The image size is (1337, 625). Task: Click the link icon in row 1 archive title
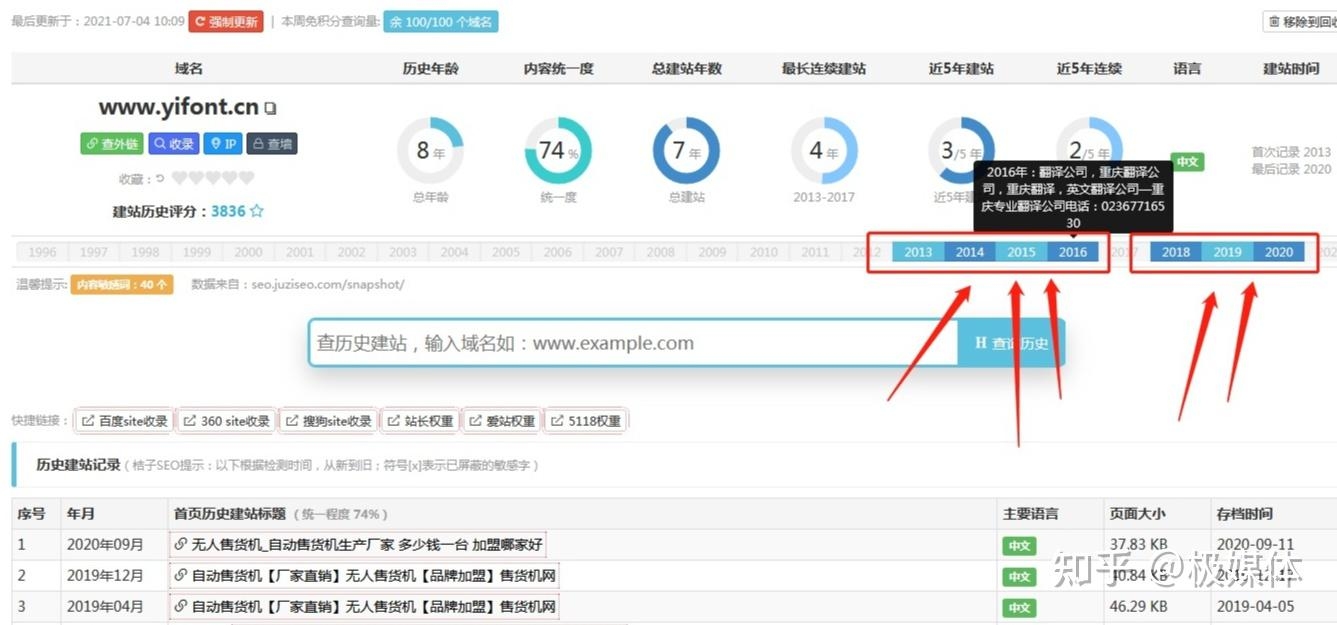pyautogui.click(x=180, y=544)
